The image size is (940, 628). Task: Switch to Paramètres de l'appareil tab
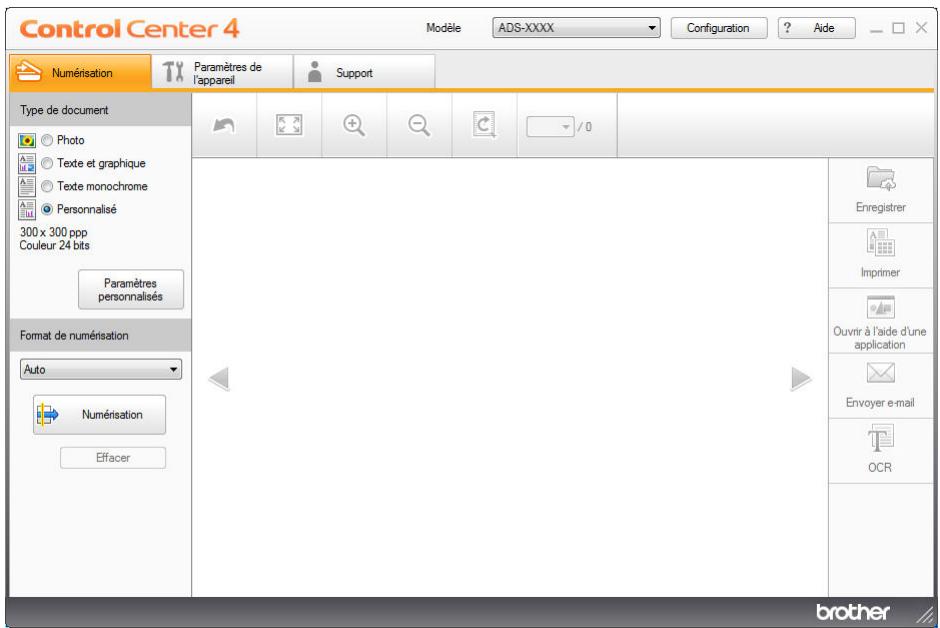pyautogui.click(x=222, y=72)
